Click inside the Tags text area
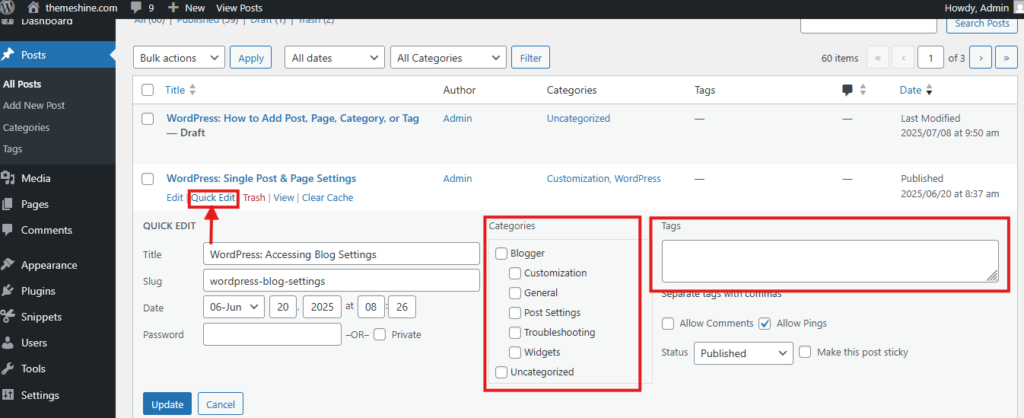Screen dimensions: 1024x418 [830, 261]
